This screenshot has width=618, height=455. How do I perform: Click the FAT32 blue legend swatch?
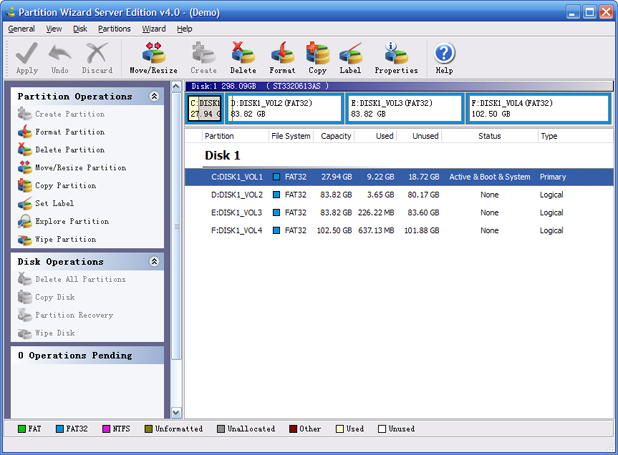coord(60,429)
